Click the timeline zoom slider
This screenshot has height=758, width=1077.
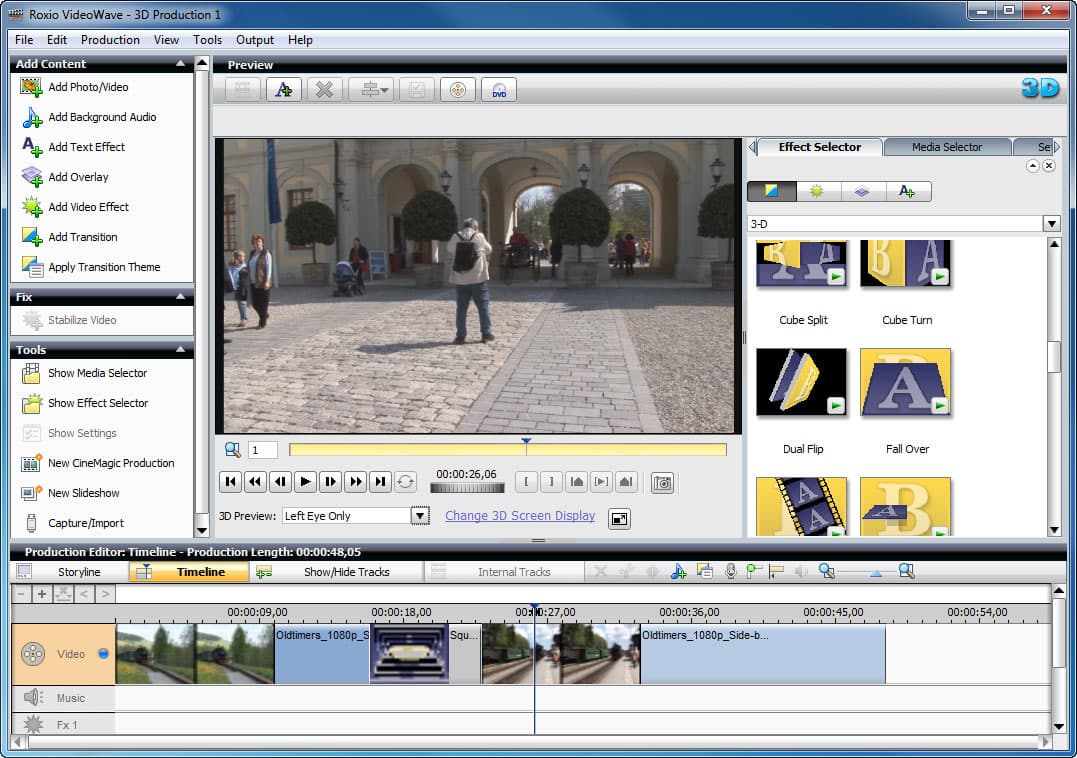(875, 573)
